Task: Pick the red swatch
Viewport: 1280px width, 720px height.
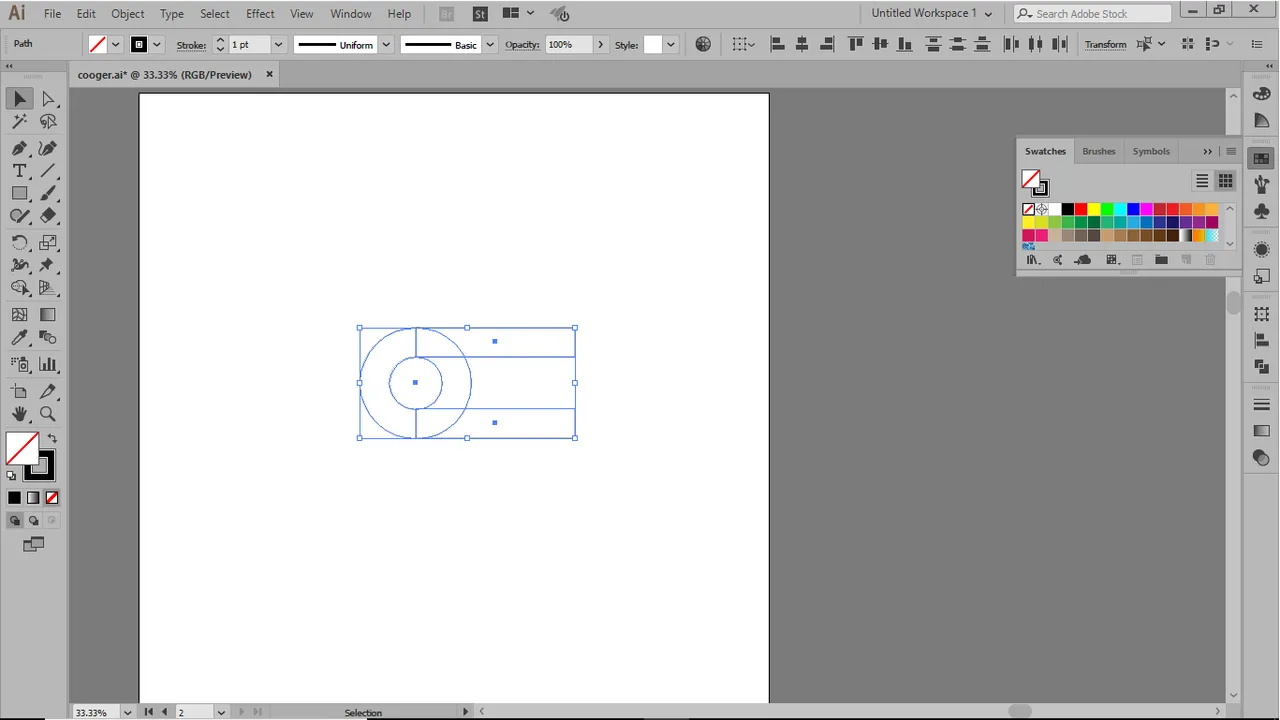Action: click(x=1081, y=209)
